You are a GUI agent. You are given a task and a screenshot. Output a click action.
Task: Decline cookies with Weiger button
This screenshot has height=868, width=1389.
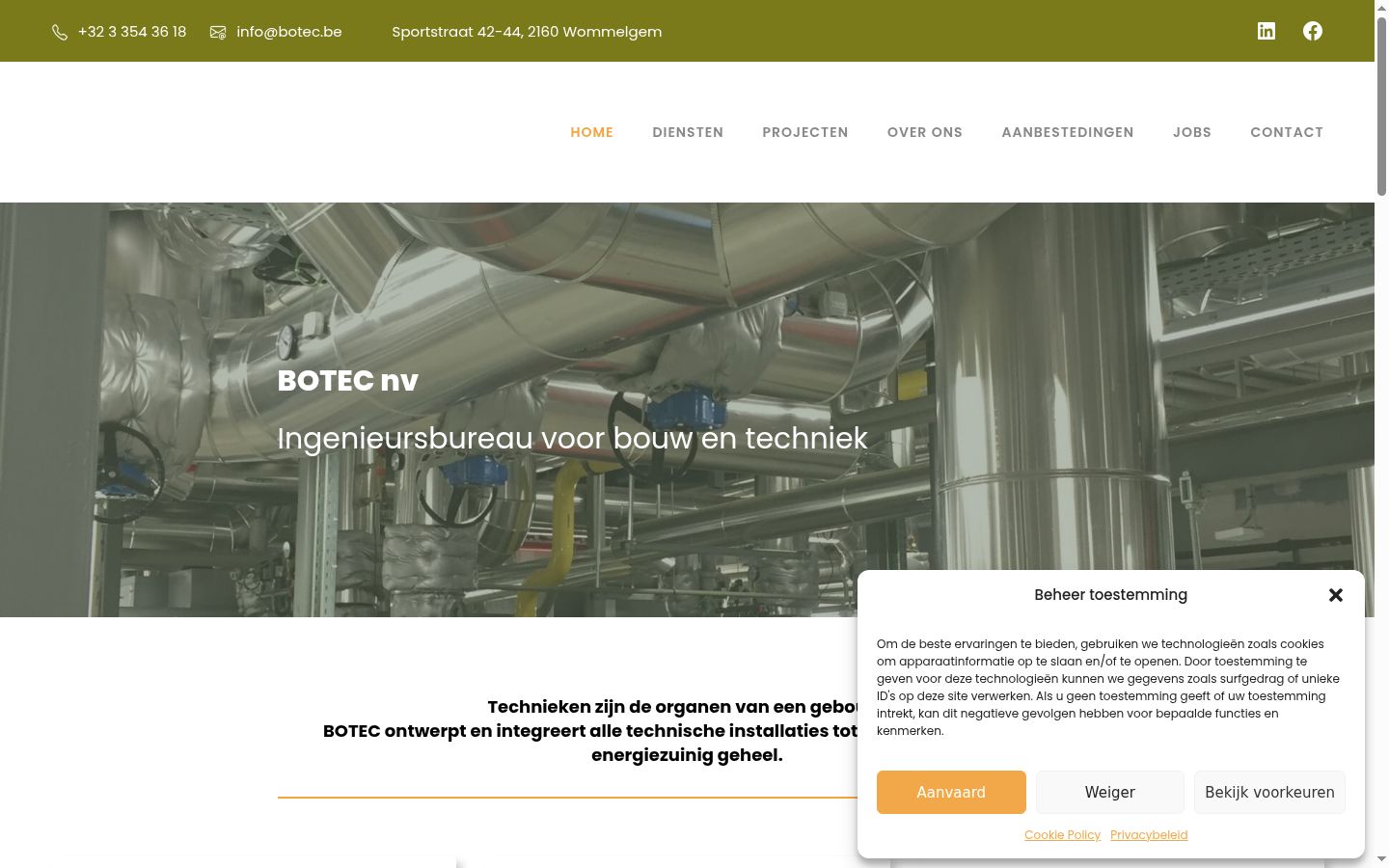tap(1110, 792)
